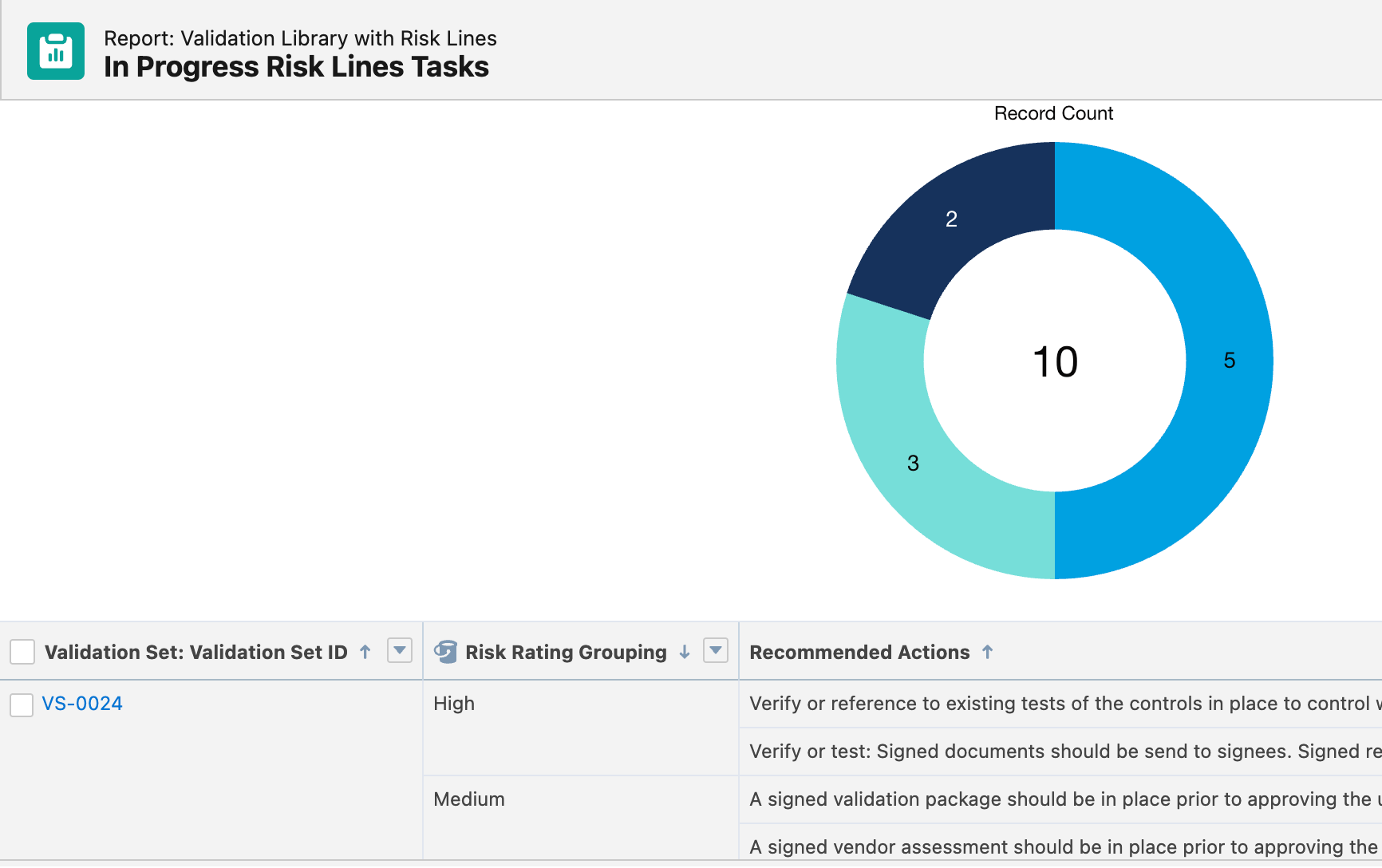Toggle the select-all checkbox in table header
This screenshot has width=1382, height=868.
pos(22,652)
